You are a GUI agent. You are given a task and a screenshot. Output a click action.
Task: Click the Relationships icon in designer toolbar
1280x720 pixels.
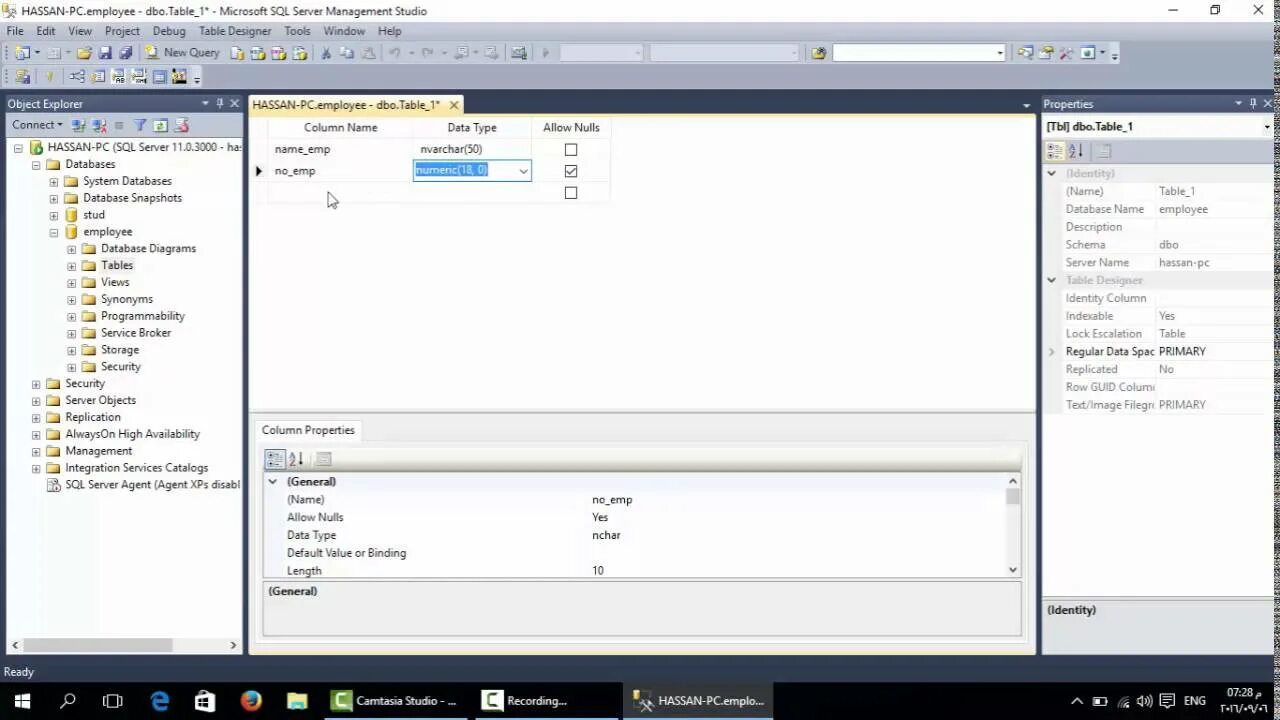pyautogui.click(x=77, y=77)
